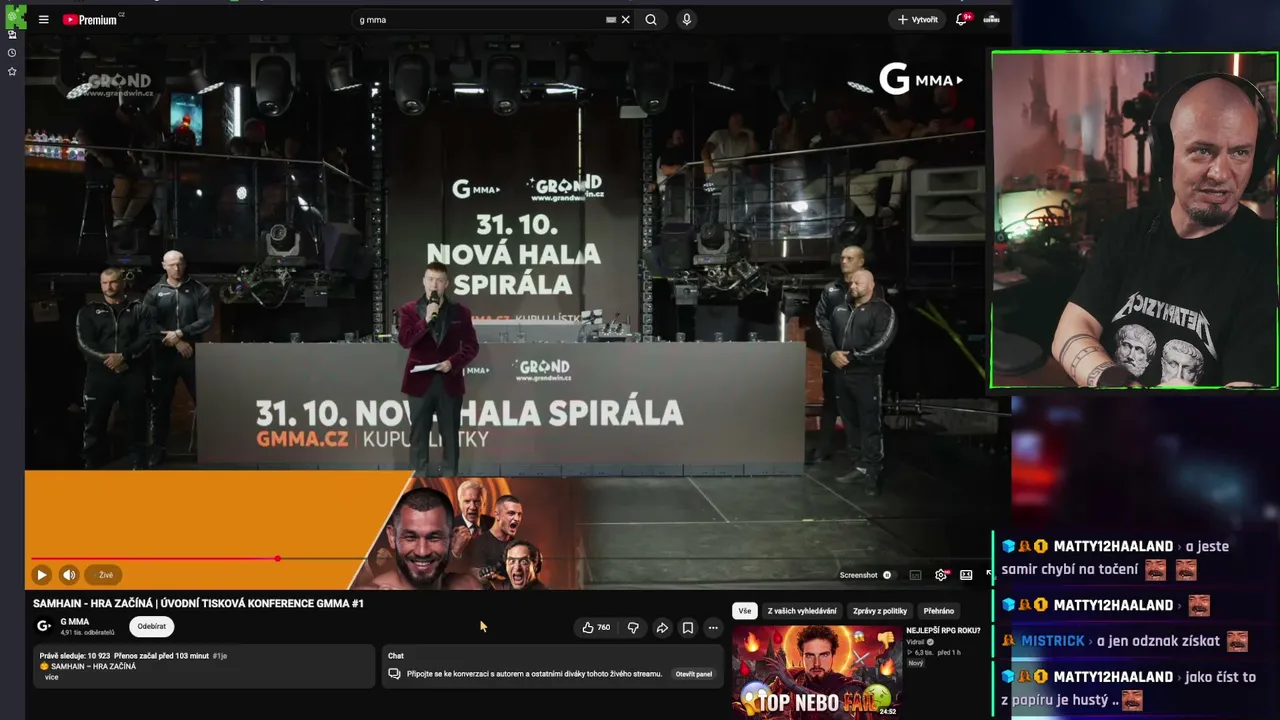Click the green app logo in top-left corner

click(15, 16)
